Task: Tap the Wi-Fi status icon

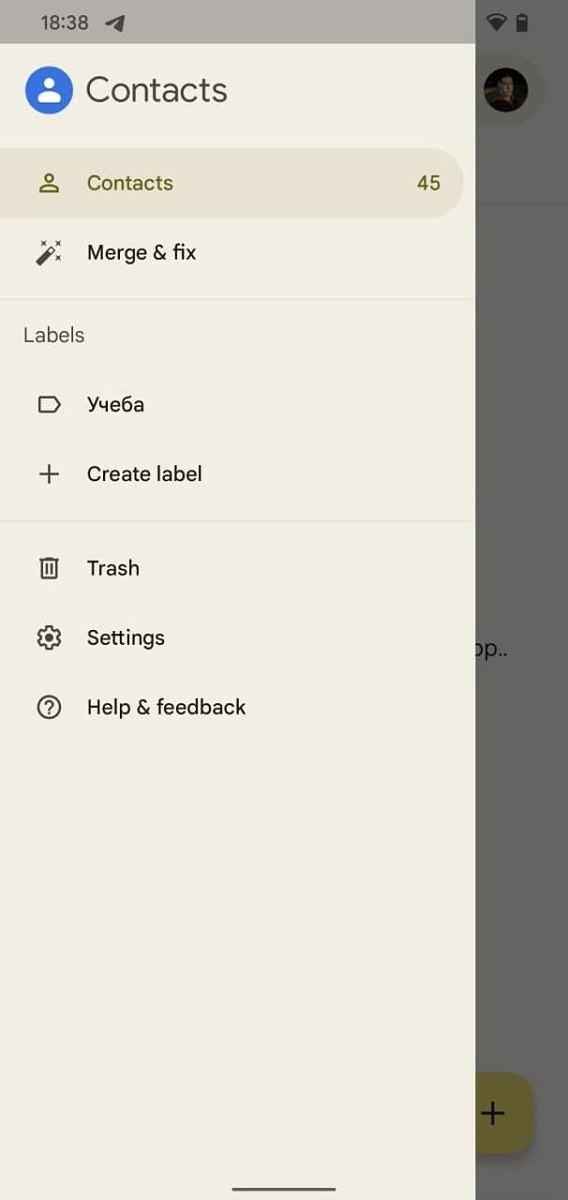Action: pyautogui.click(x=496, y=22)
